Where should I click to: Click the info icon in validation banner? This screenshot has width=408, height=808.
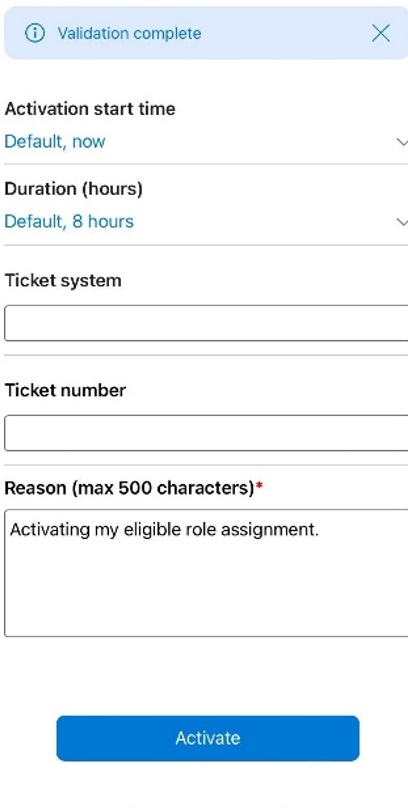[35, 33]
